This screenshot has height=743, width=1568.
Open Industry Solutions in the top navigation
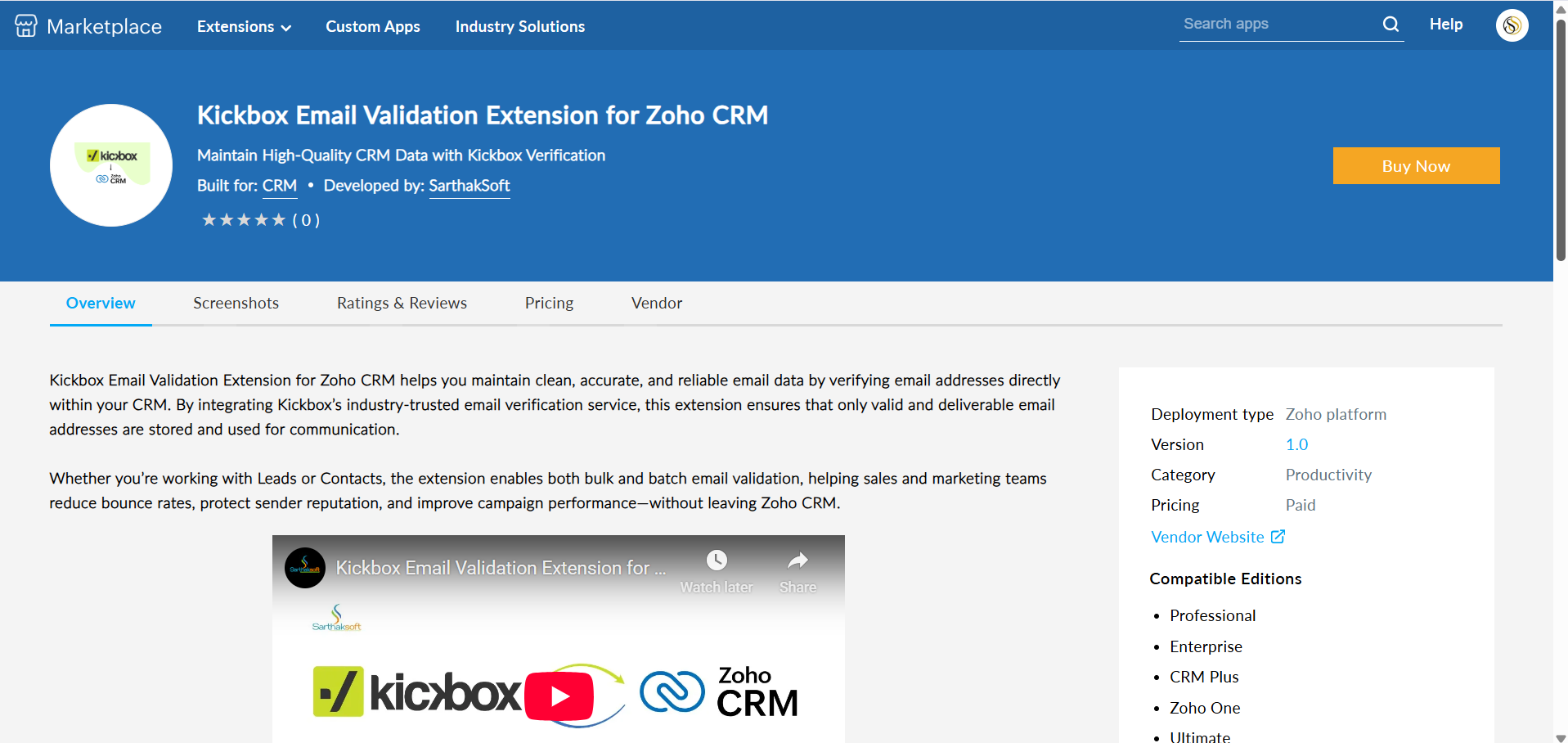pos(520,26)
